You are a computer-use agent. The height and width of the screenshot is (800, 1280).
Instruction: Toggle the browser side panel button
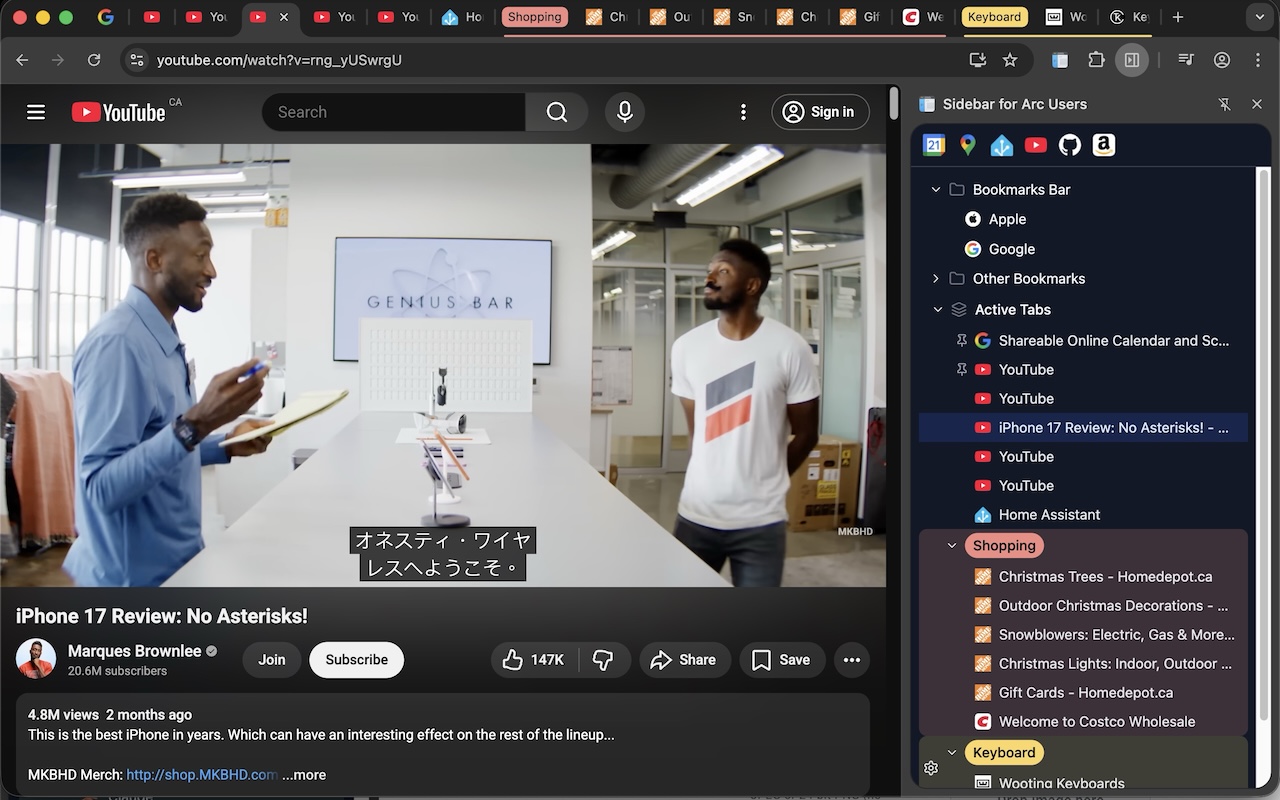click(x=1132, y=60)
